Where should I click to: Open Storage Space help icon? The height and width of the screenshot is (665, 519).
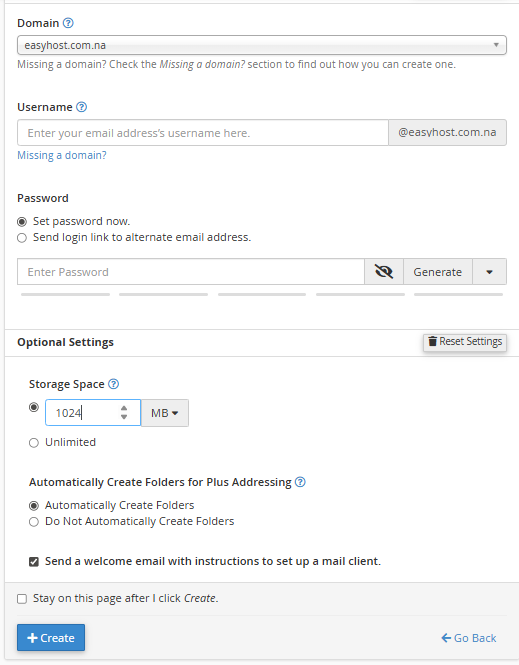pos(113,384)
